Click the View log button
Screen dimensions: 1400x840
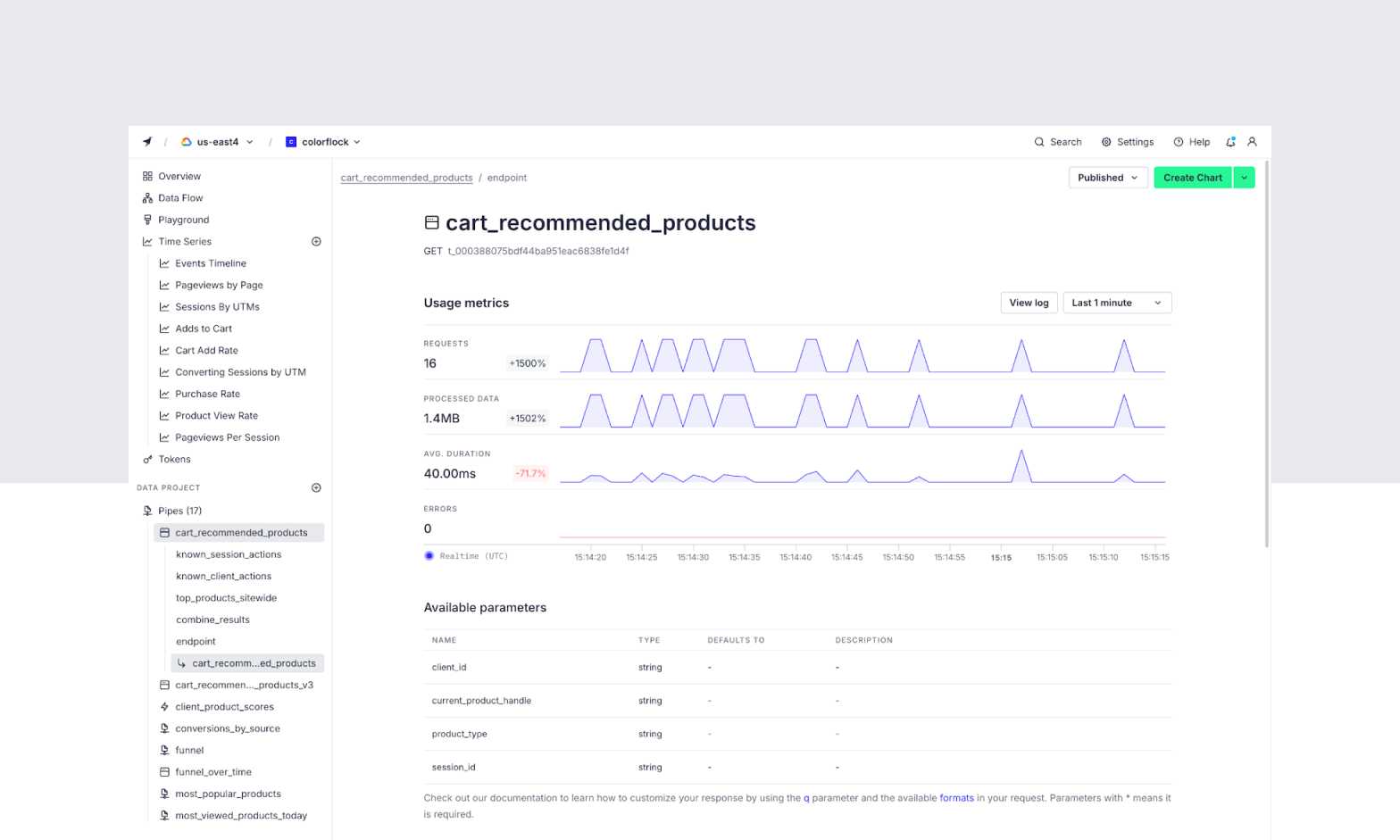point(1029,304)
